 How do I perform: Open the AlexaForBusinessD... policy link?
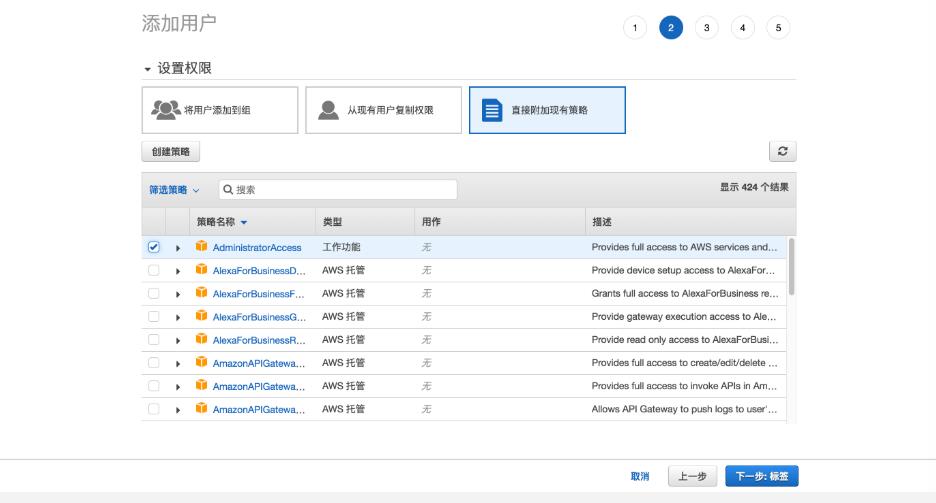click(259, 271)
